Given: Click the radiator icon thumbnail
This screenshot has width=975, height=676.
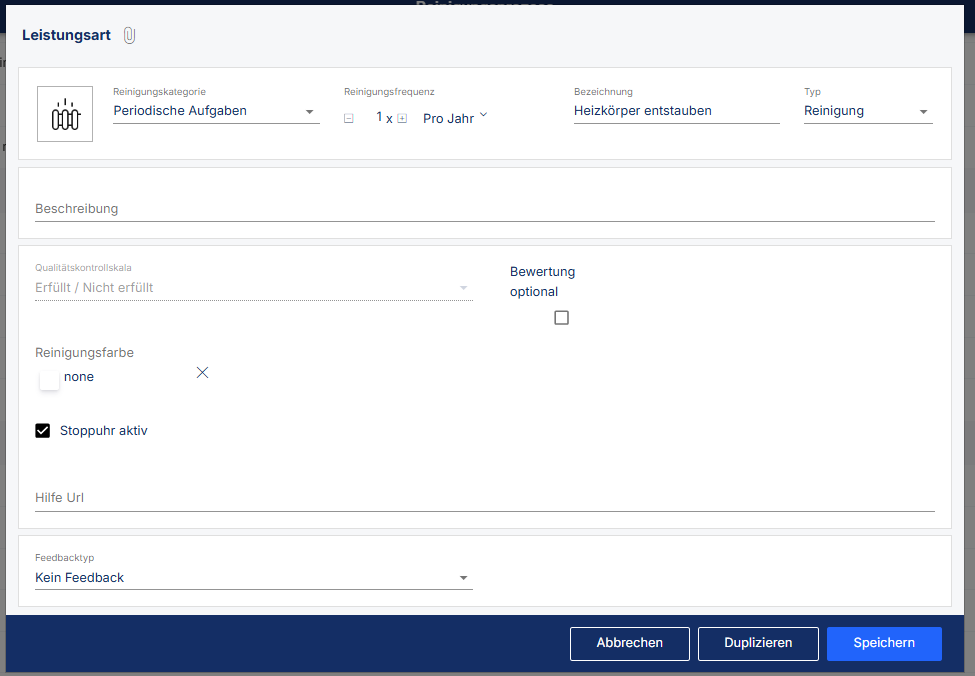Looking at the screenshot, I should [x=65, y=114].
